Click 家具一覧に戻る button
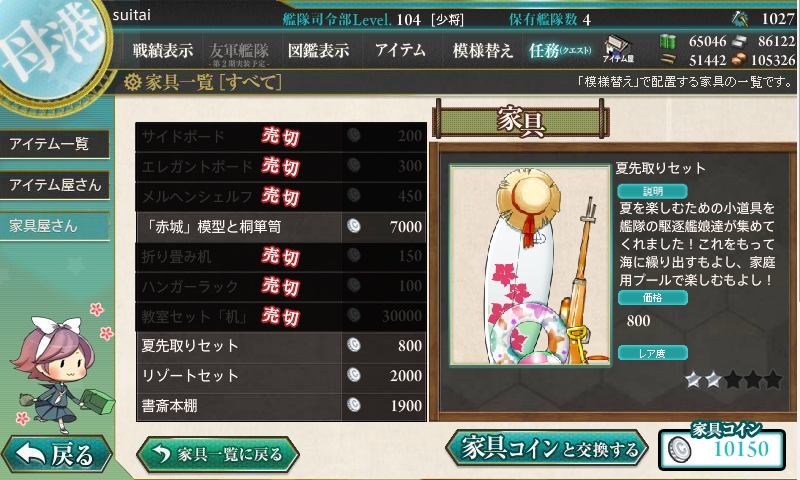800x480 pixels. tap(218, 453)
